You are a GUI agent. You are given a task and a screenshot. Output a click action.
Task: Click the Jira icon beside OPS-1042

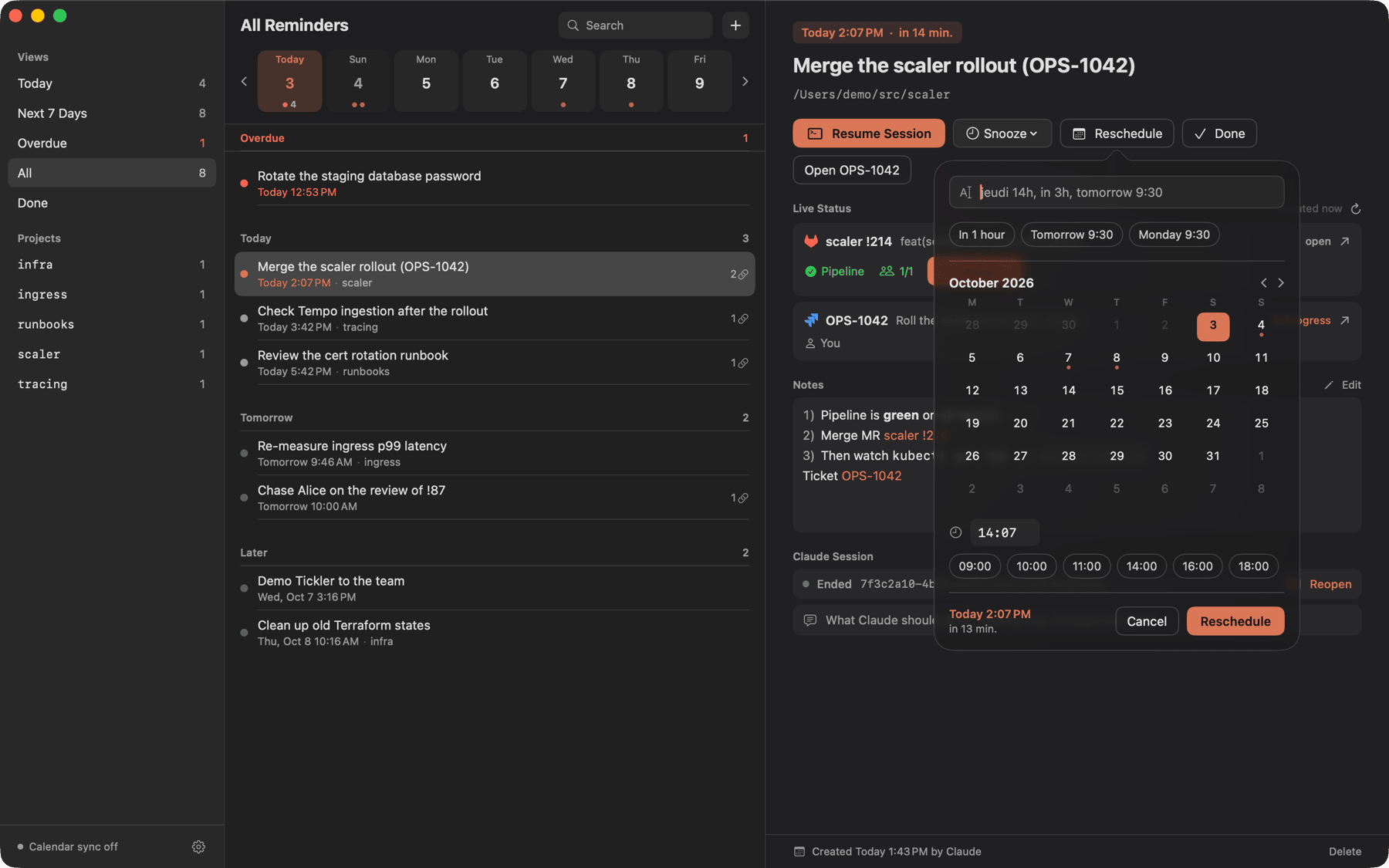tap(811, 320)
